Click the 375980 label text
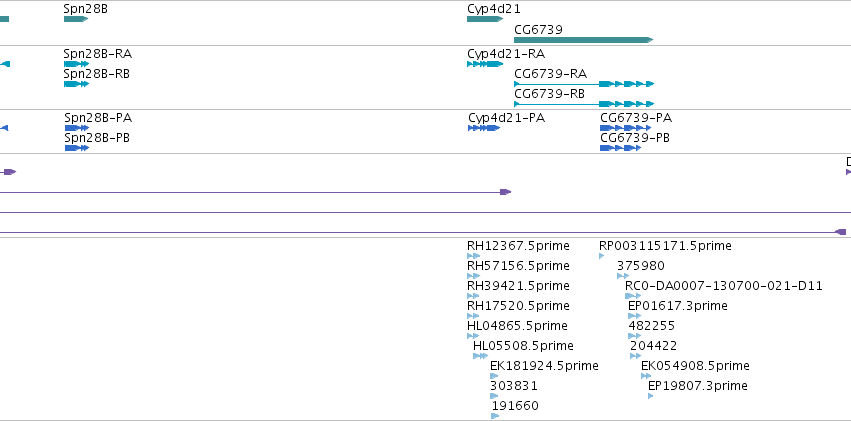The image size is (851, 421). pos(640,266)
